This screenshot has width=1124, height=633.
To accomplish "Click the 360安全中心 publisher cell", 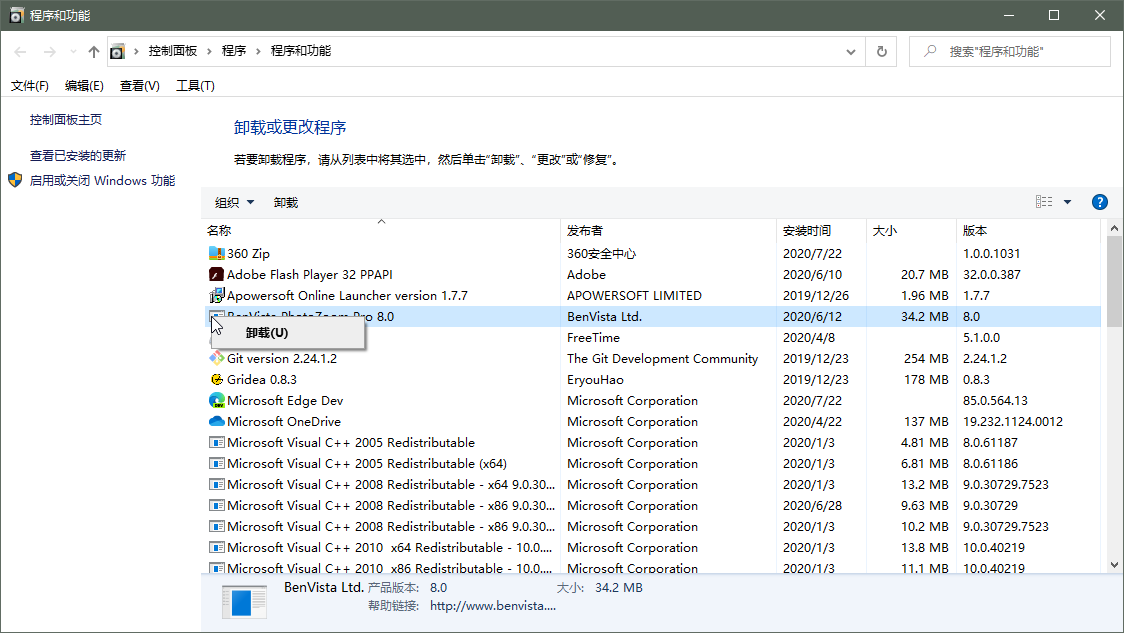I will [x=601, y=254].
